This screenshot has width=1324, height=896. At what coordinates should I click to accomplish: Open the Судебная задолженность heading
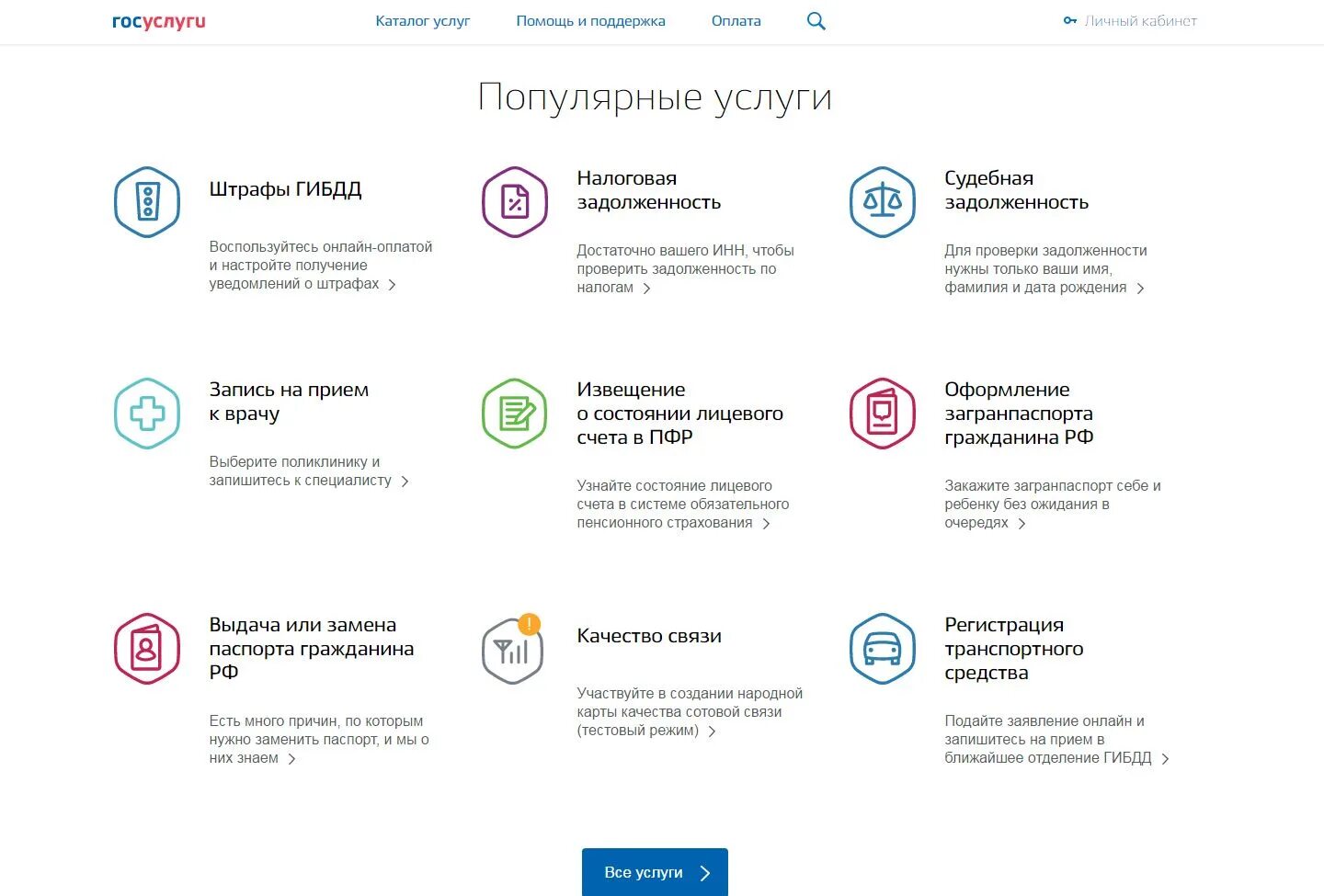[x=1017, y=190]
